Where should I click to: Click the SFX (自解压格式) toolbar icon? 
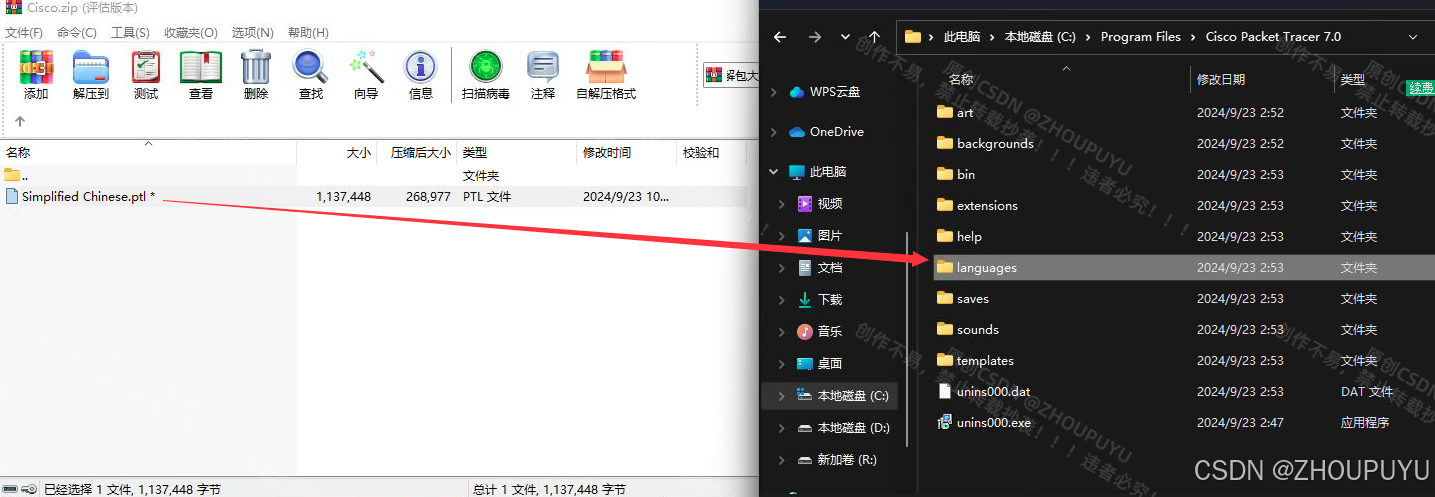point(606,75)
